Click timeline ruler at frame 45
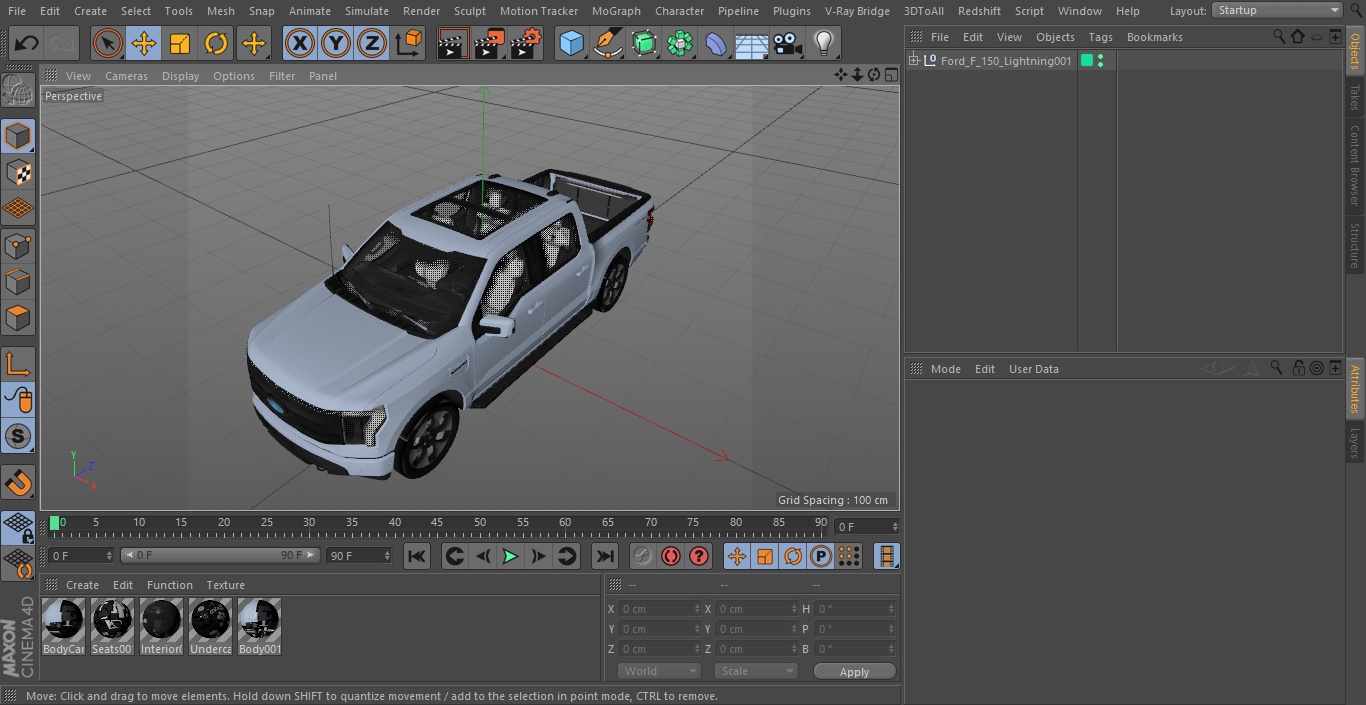This screenshot has height=705, width=1366. [x=437, y=523]
